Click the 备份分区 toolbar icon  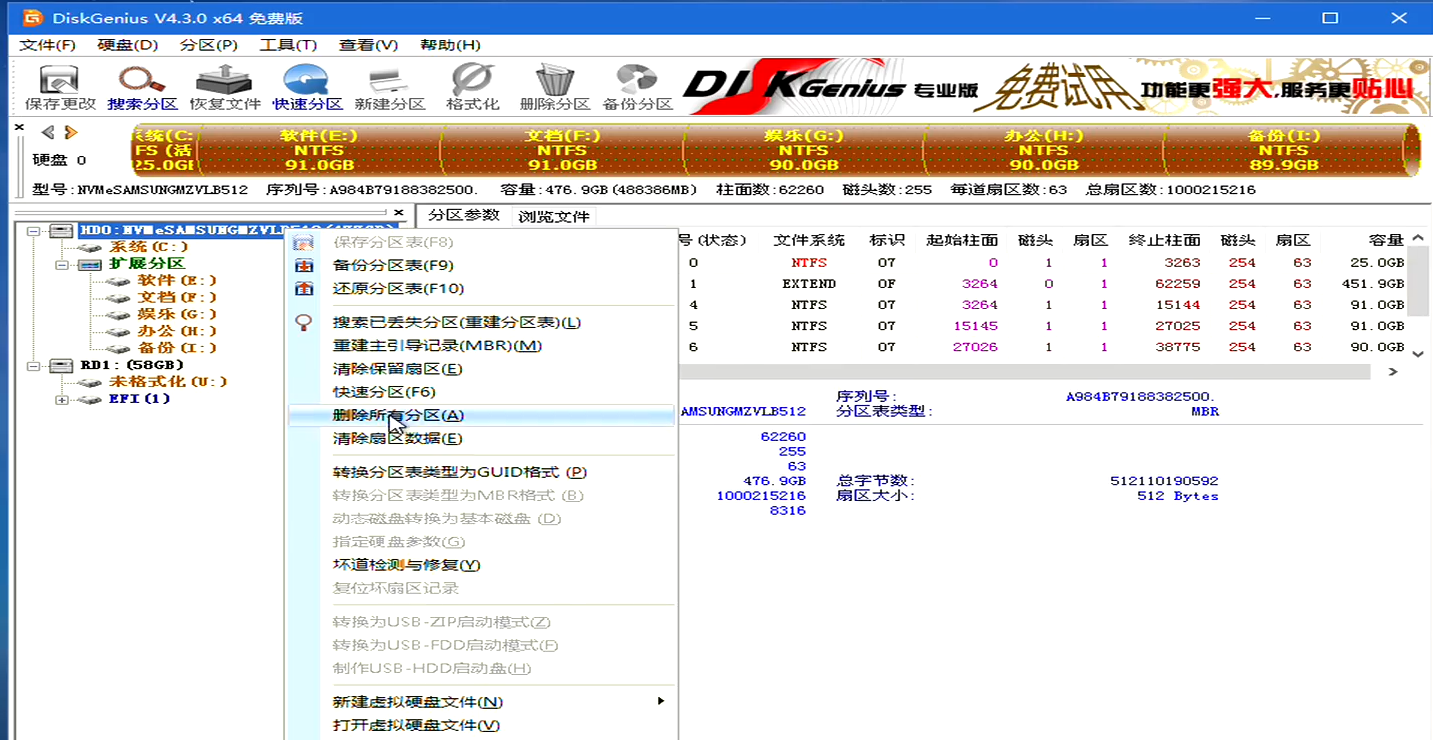click(637, 87)
